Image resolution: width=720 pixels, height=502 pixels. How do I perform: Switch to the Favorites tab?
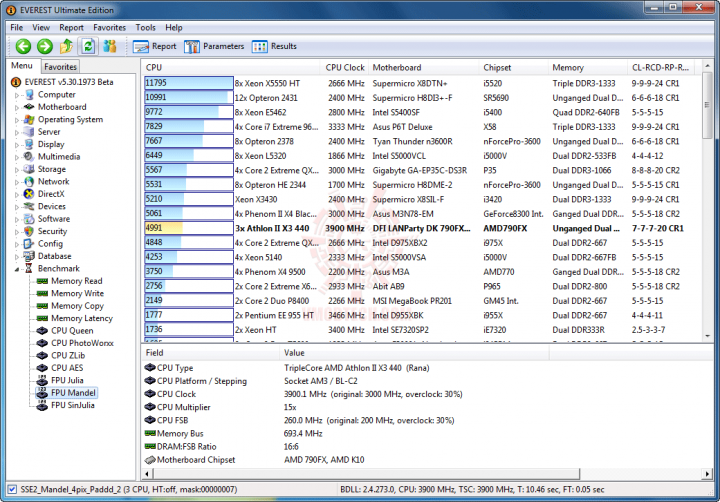click(x=60, y=67)
